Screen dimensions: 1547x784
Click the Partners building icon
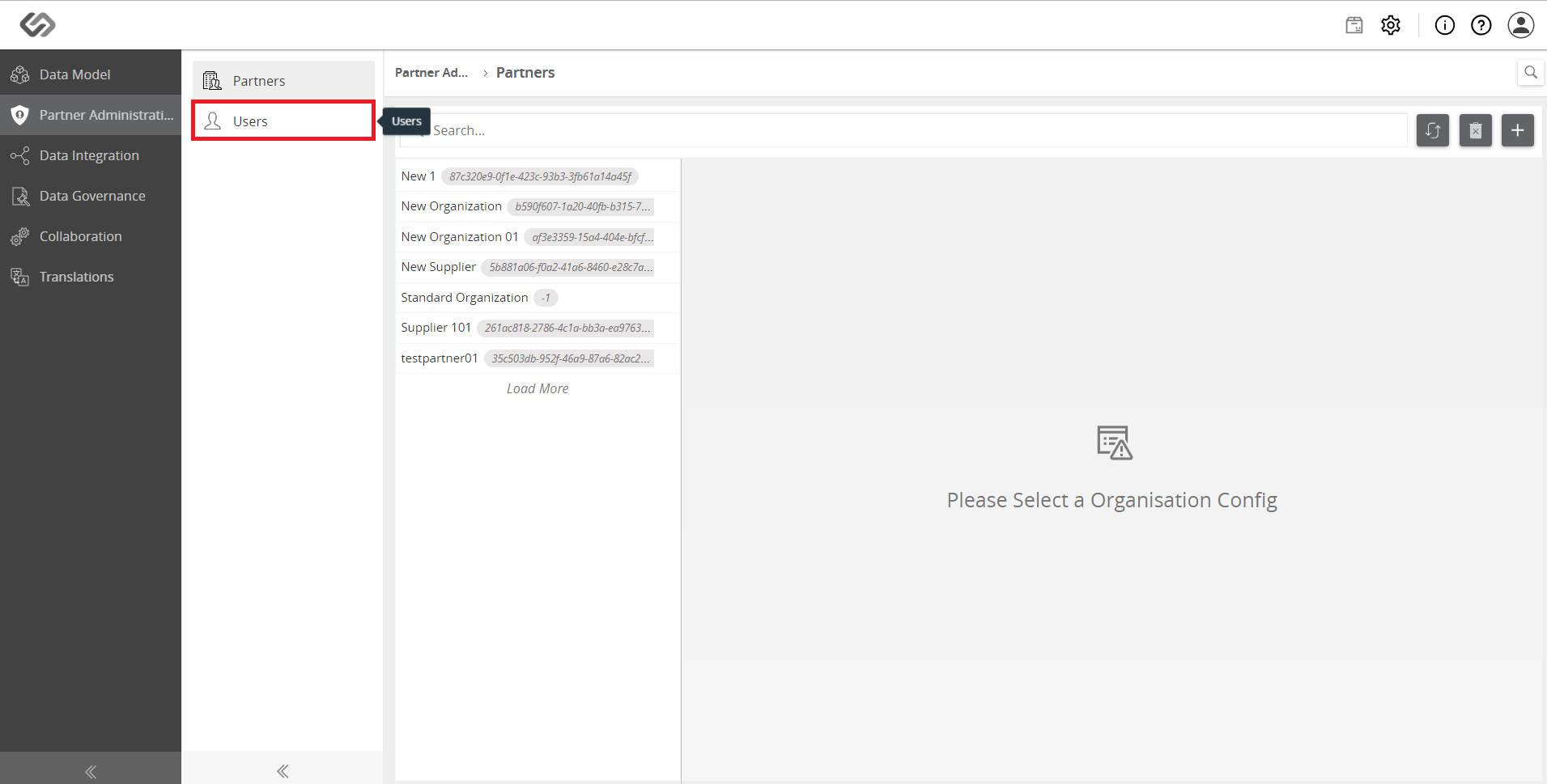point(212,81)
